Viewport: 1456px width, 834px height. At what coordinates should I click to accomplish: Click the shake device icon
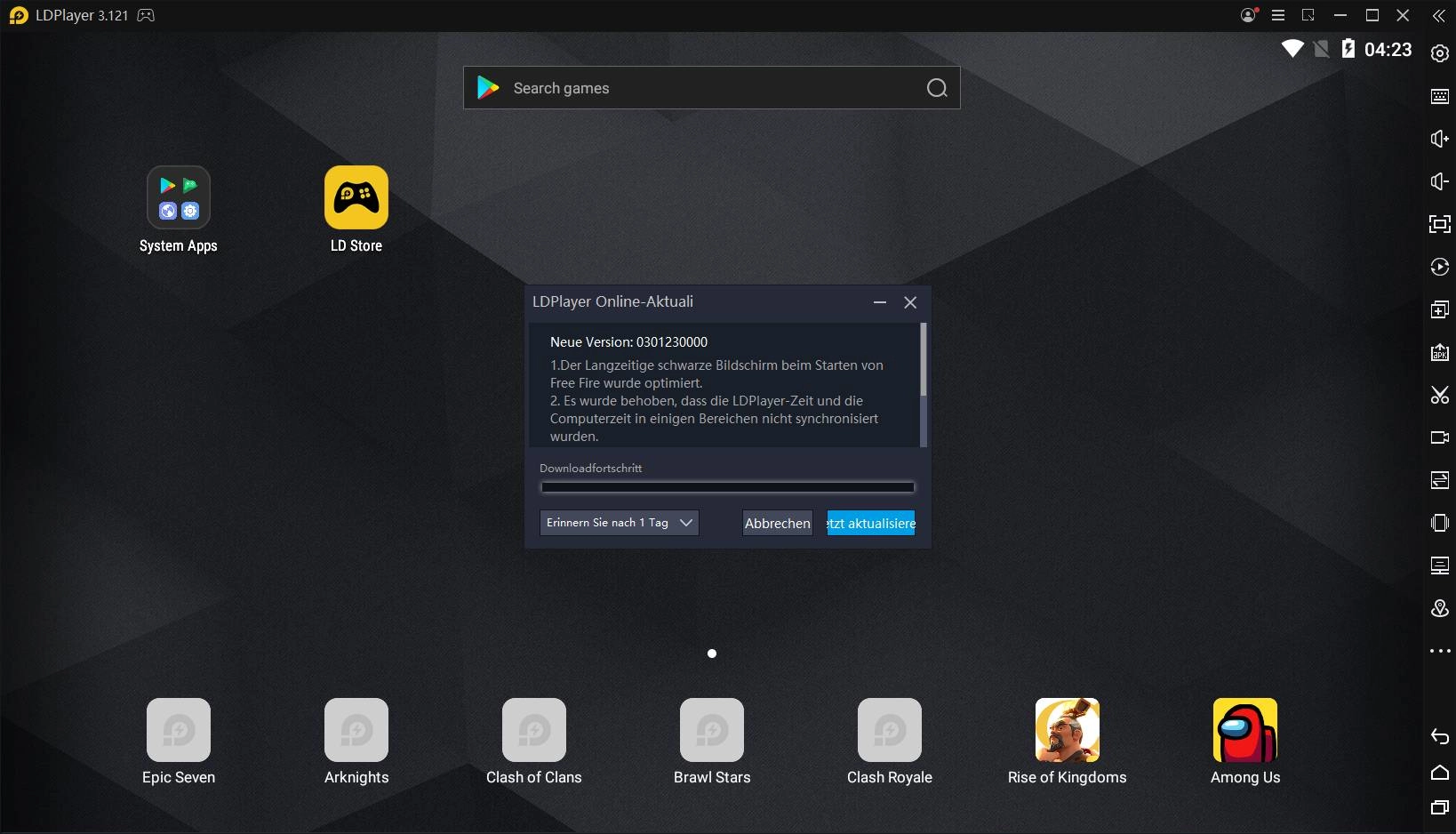point(1439,523)
